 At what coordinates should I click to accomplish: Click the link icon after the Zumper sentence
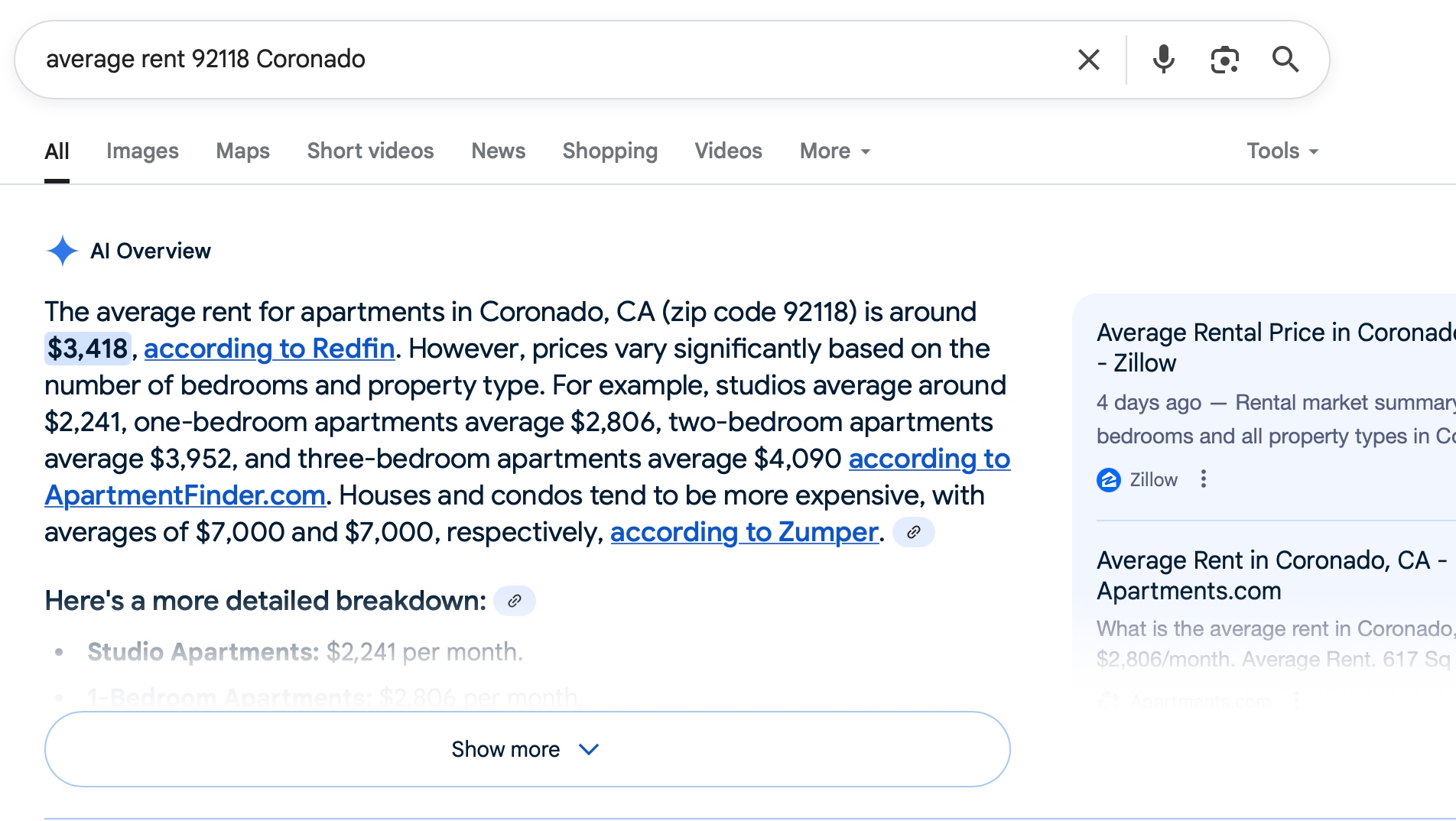pos(914,532)
